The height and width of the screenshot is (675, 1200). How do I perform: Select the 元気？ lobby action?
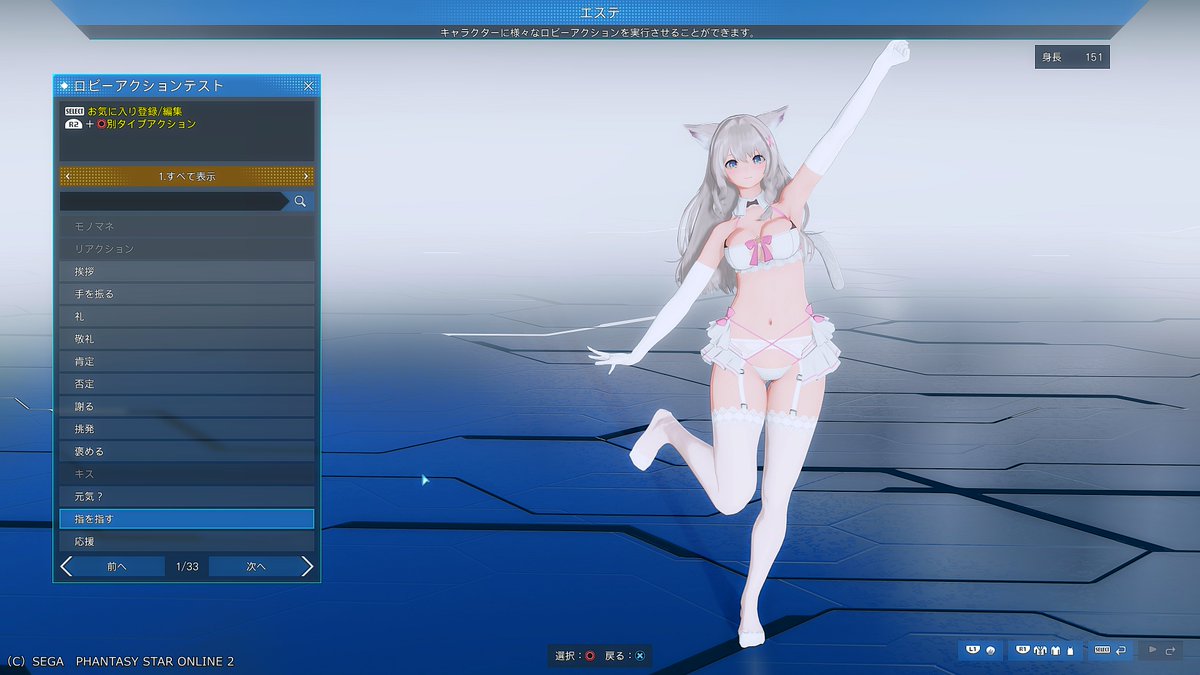pos(187,497)
